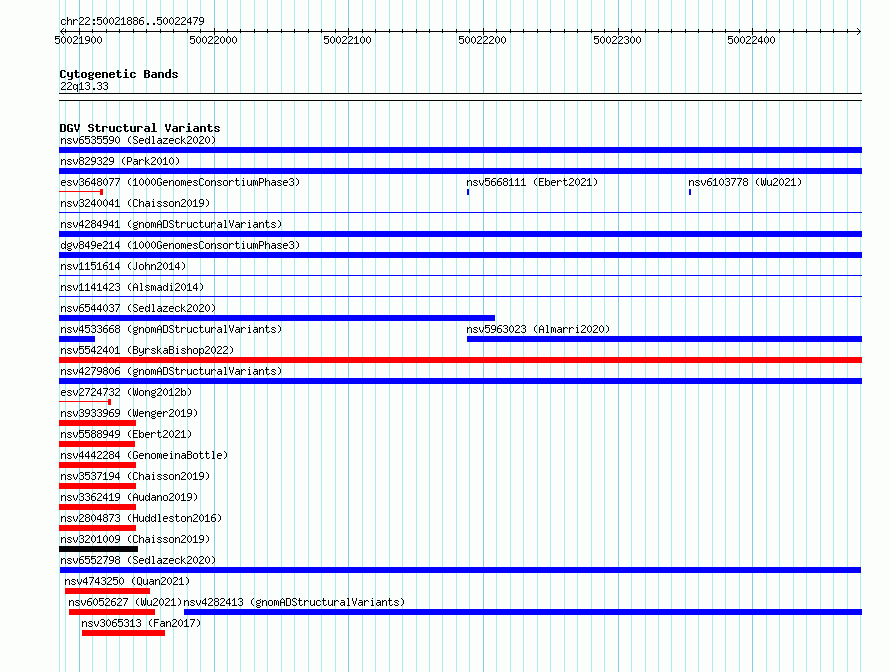The width and height of the screenshot is (890, 672).
Task: Click the red esv3648077 variant glyph
Action: (x=81, y=192)
